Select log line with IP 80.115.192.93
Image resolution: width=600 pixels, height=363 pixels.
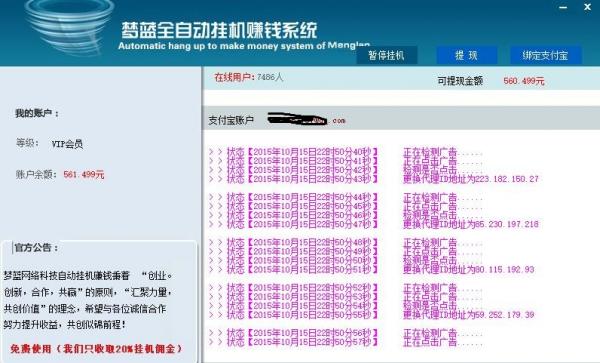[371, 270]
